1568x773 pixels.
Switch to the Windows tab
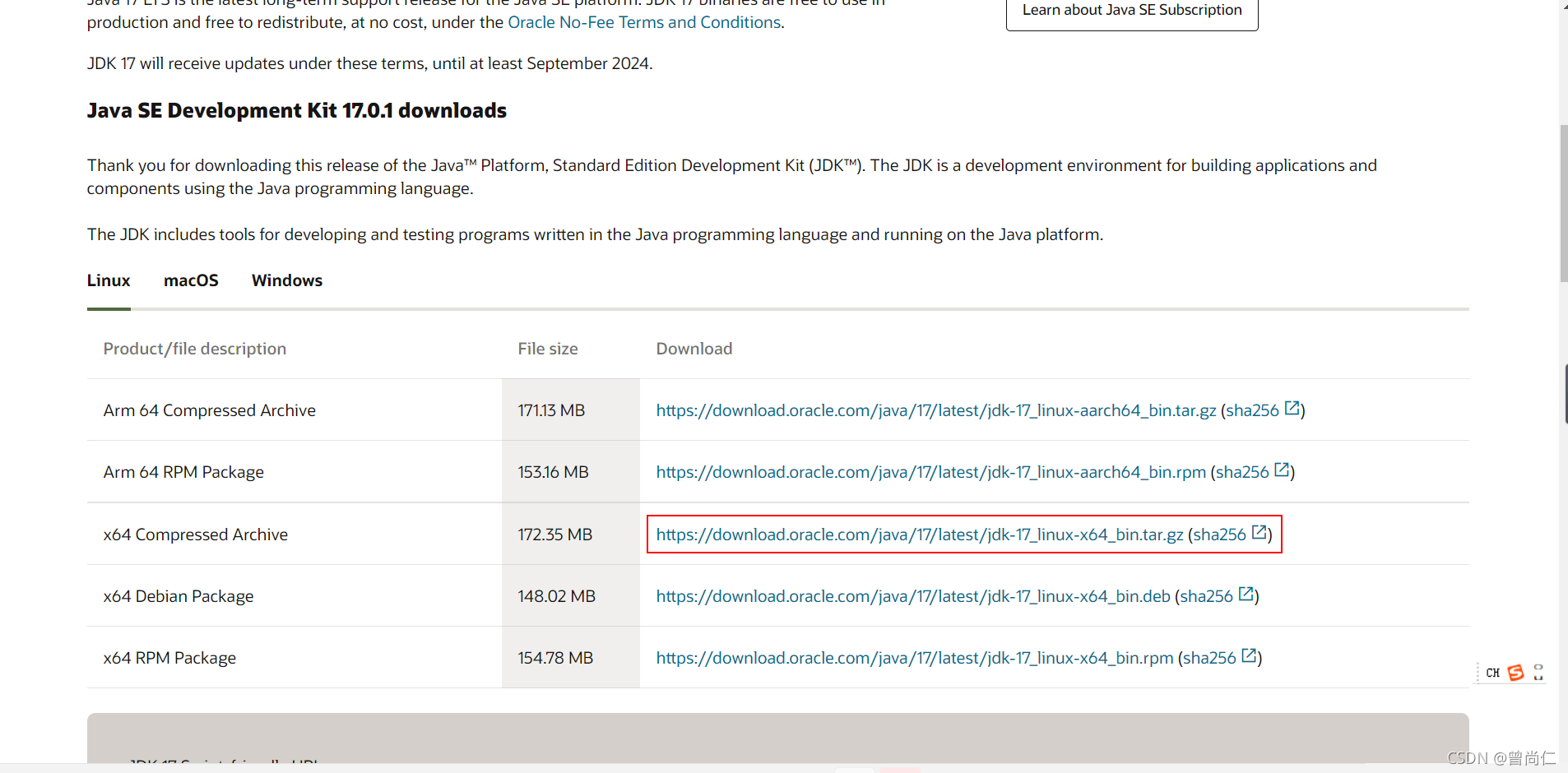(287, 280)
